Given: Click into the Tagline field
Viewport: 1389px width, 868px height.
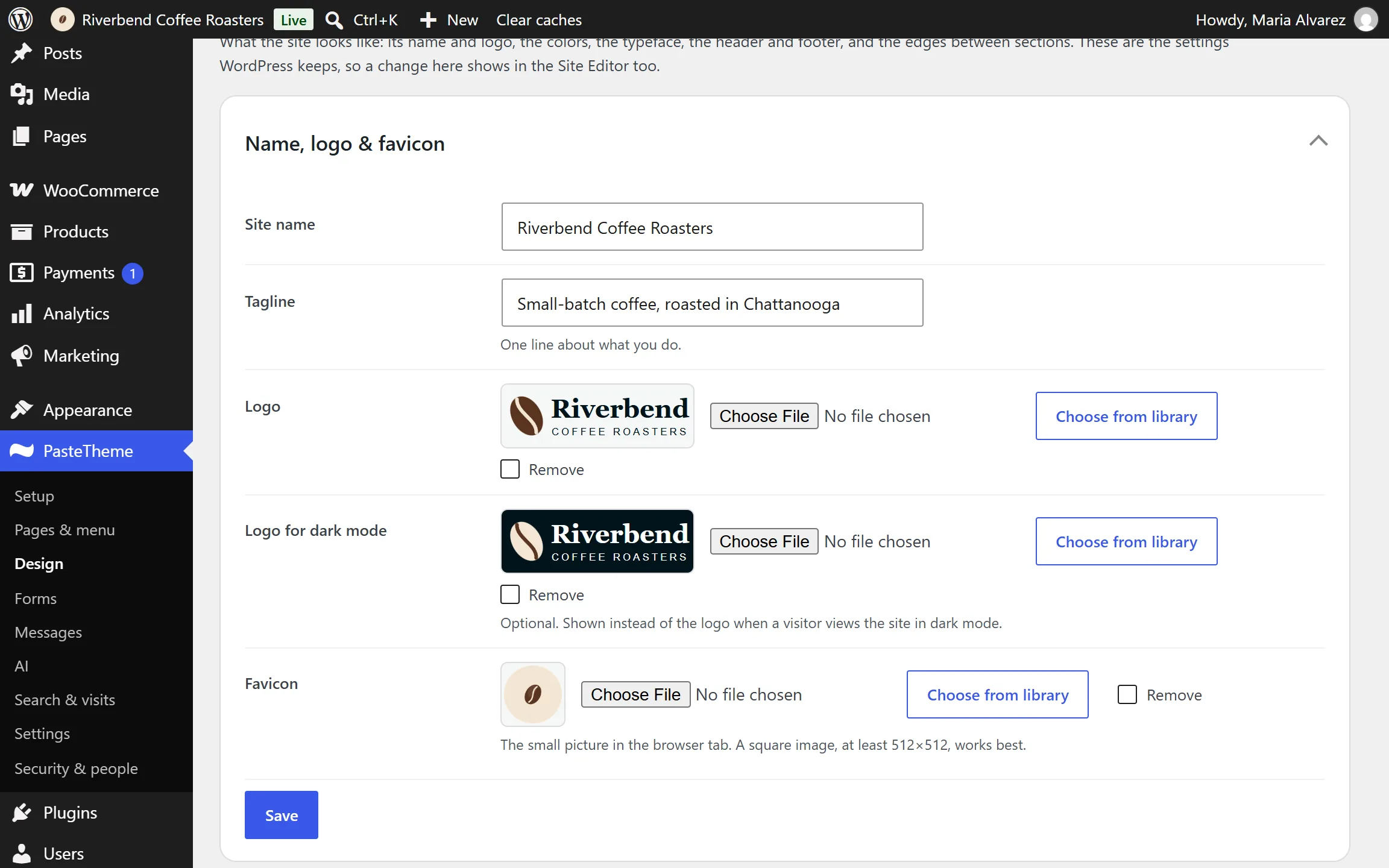Looking at the screenshot, I should point(712,303).
